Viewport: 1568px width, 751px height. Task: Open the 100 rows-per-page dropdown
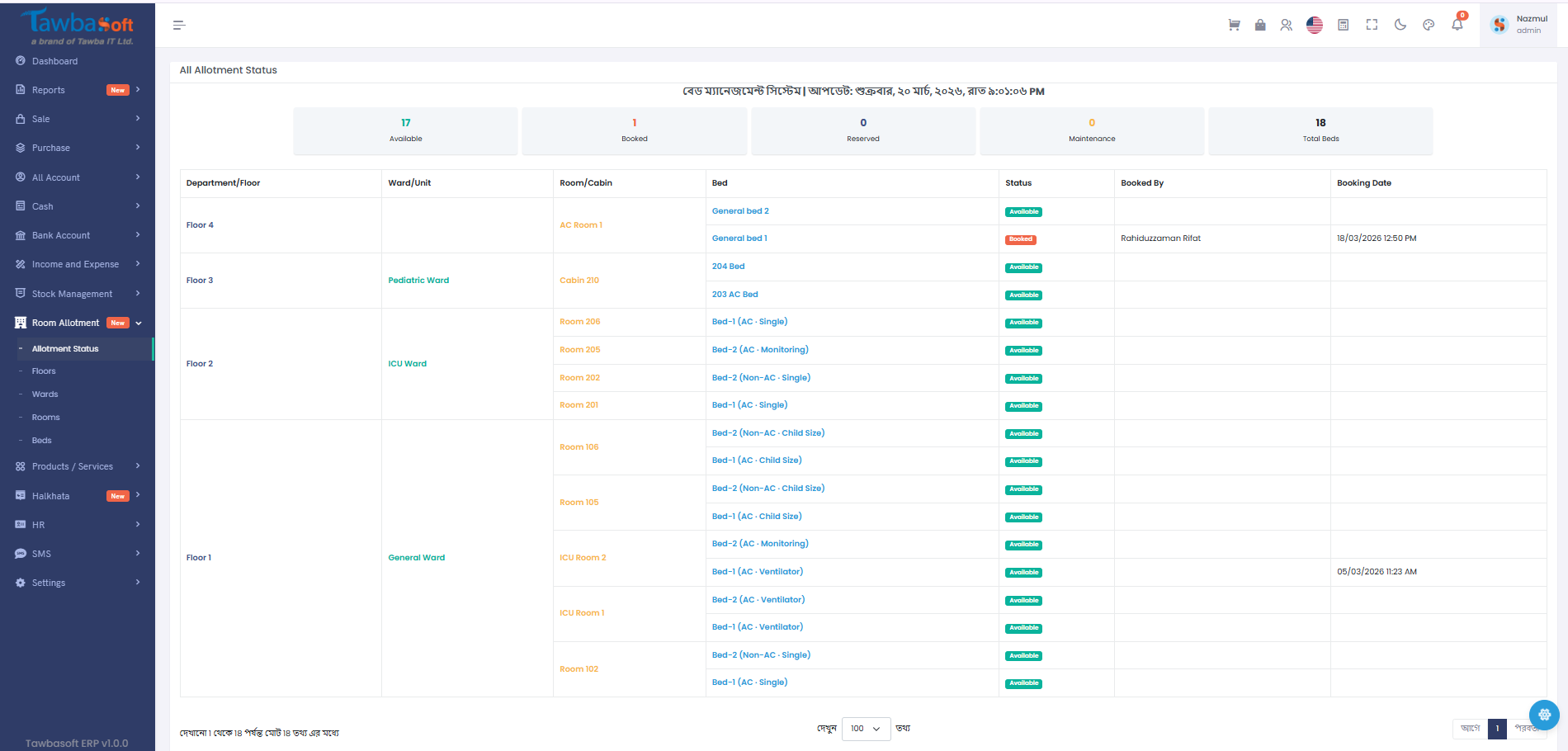coord(866,729)
